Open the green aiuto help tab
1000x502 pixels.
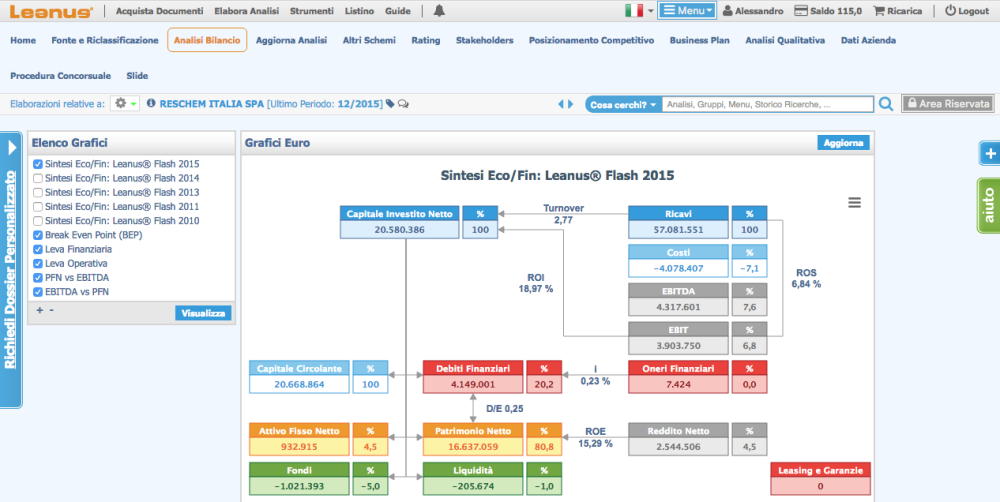pos(989,205)
